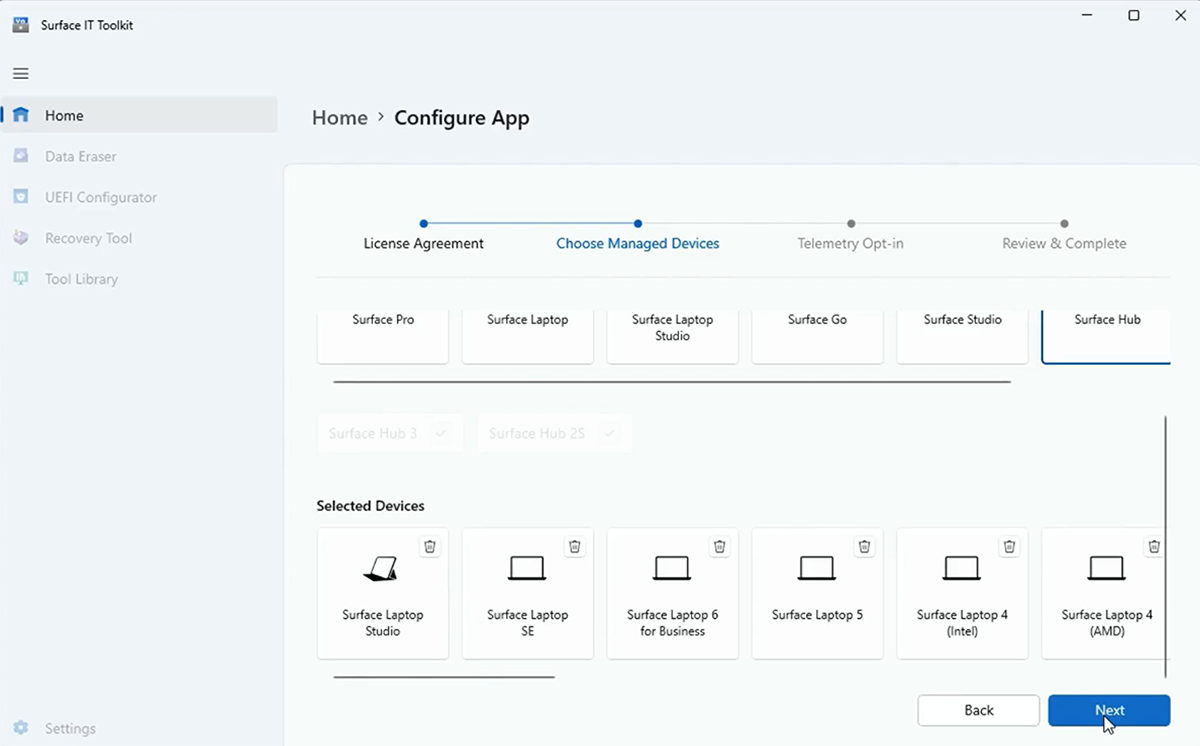Viewport: 1200px width, 746px height.
Task: Click the Recovery Tool sidebar icon
Action: (x=21, y=238)
